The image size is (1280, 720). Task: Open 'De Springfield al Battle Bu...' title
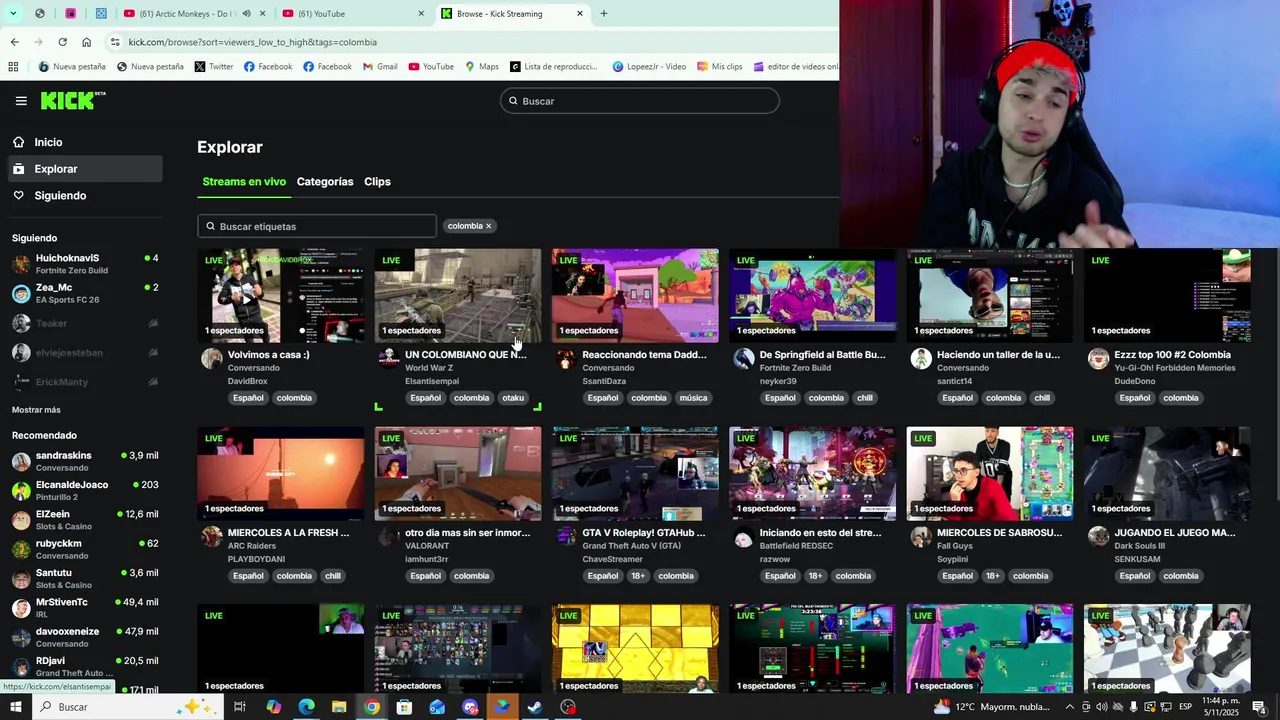point(822,355)
